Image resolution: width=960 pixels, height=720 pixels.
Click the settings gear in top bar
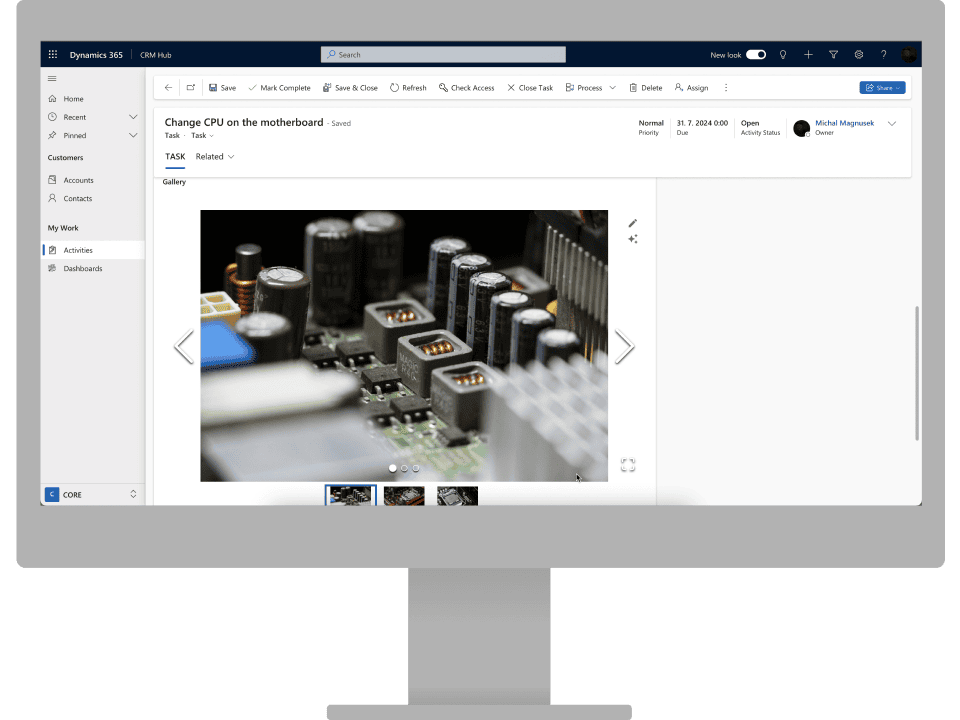858,55
